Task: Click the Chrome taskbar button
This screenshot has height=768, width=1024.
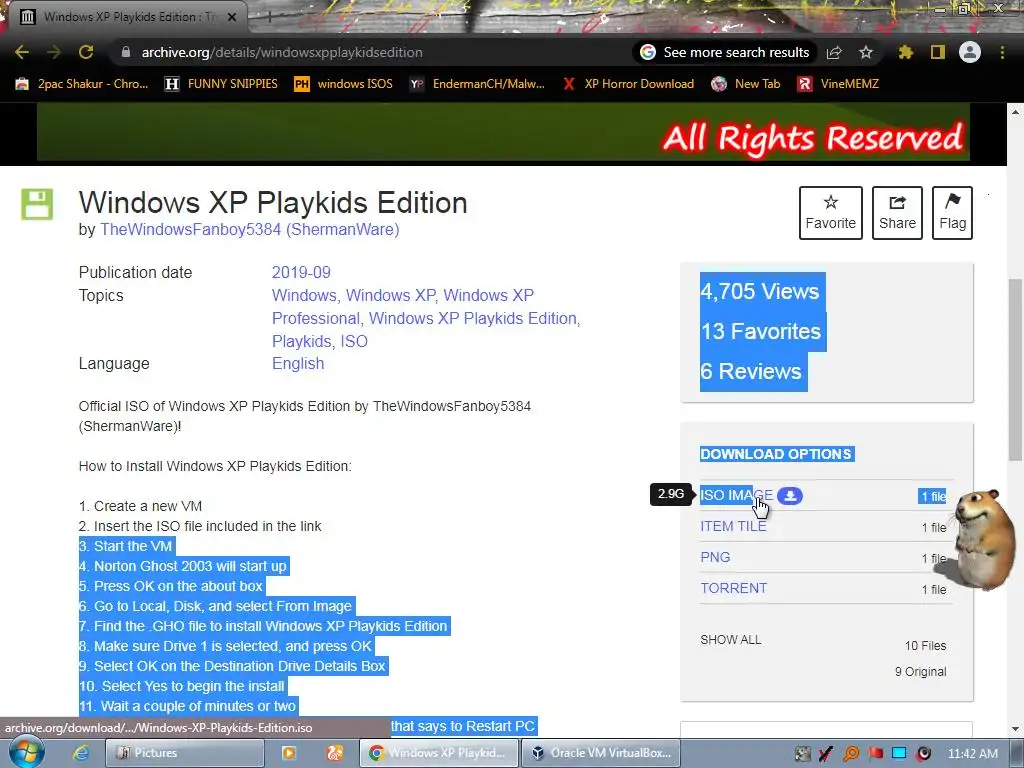Action: (439, 753)
